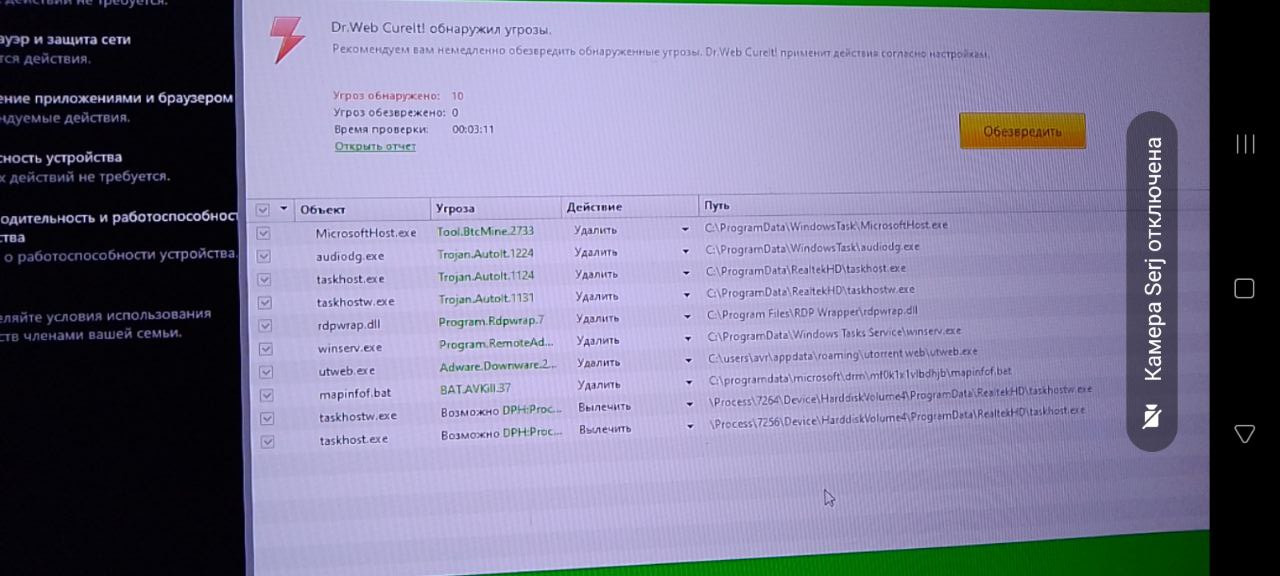1280x576 pixels.
Task: Select the winserv.exe file name
Action: coord(350,348)
